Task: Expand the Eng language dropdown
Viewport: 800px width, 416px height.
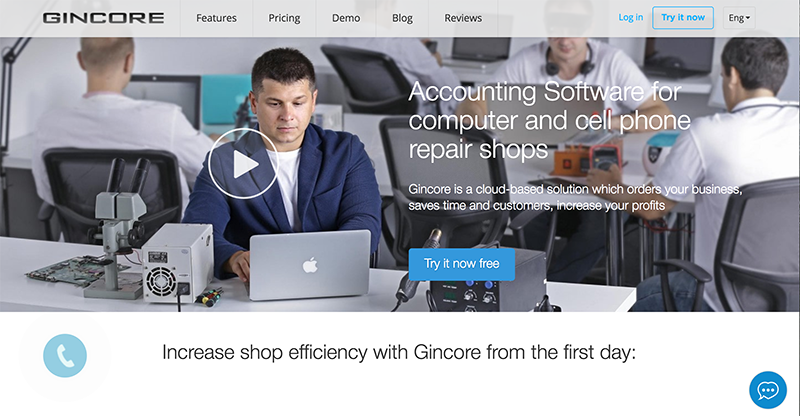Action: 739,18
